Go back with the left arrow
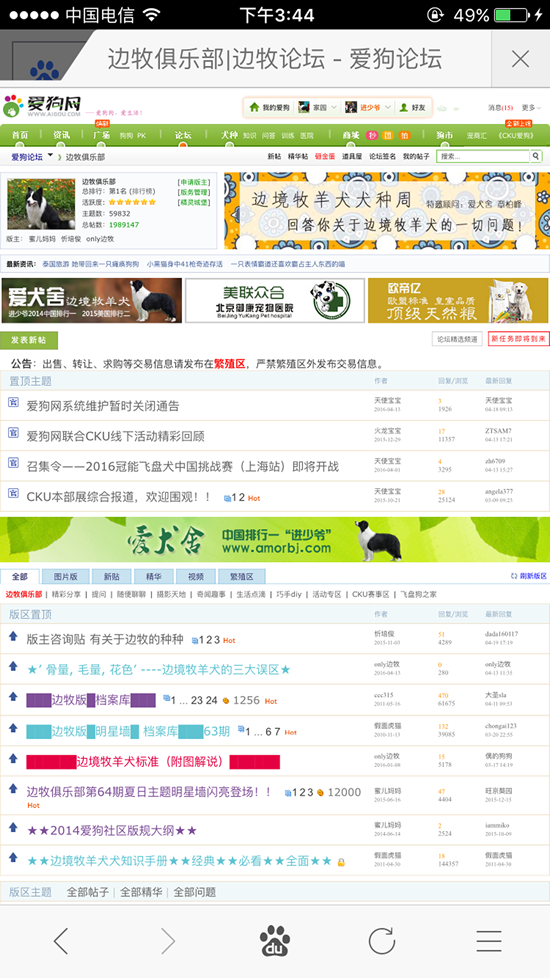This screenshot has width=550, height=978. (x=60, y=941)
